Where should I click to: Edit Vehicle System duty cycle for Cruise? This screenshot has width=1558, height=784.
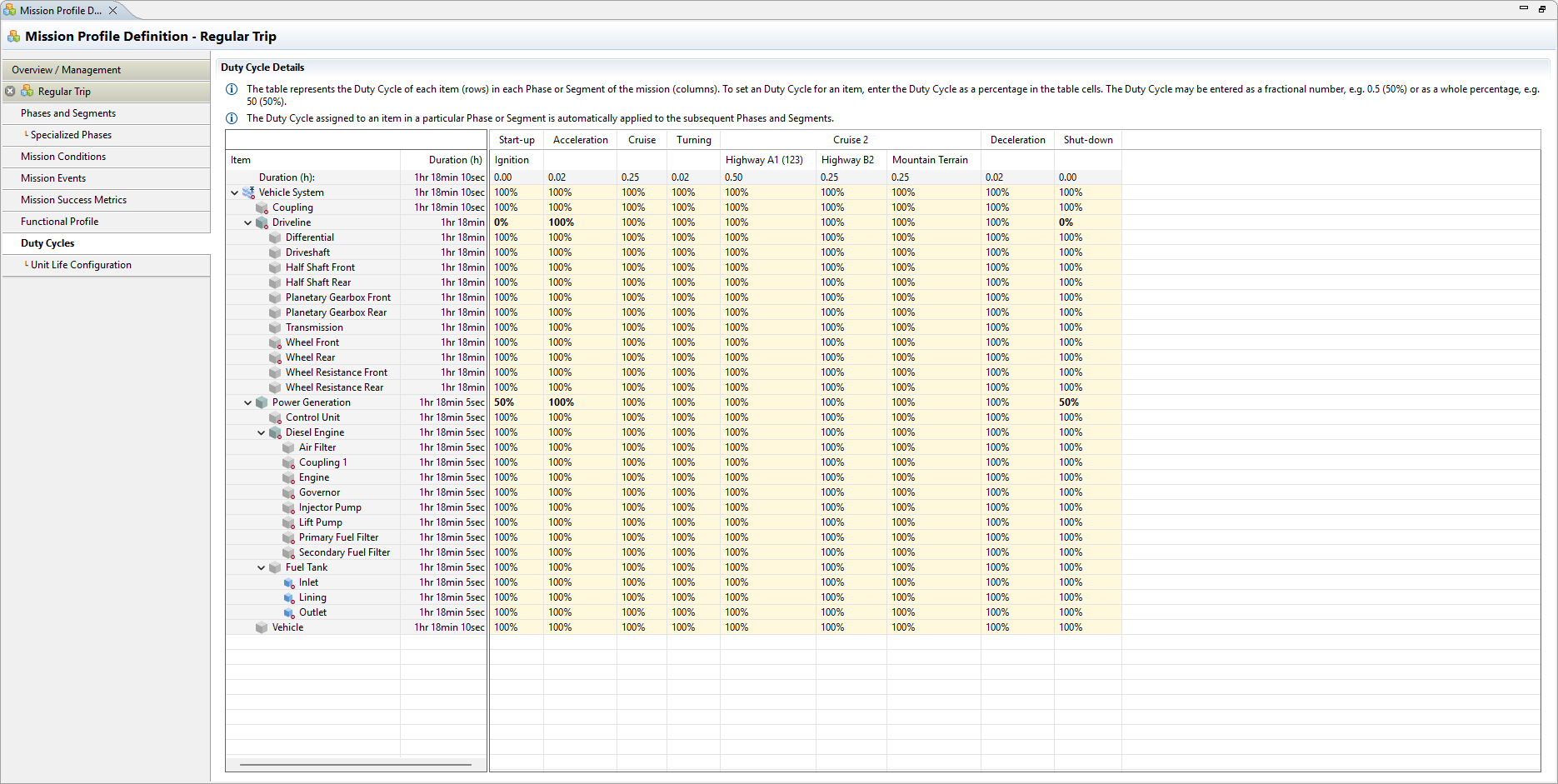(642, 192)
